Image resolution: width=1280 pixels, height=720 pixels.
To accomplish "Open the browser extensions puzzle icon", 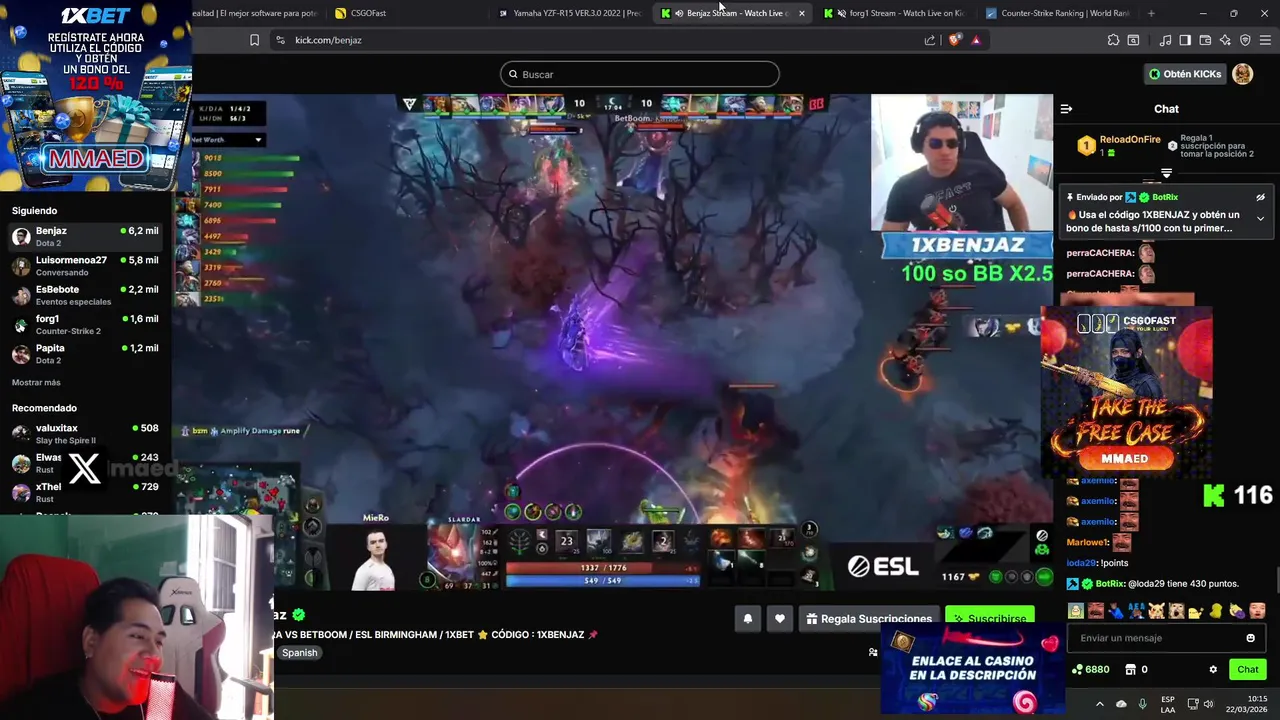I will 1113,40.
